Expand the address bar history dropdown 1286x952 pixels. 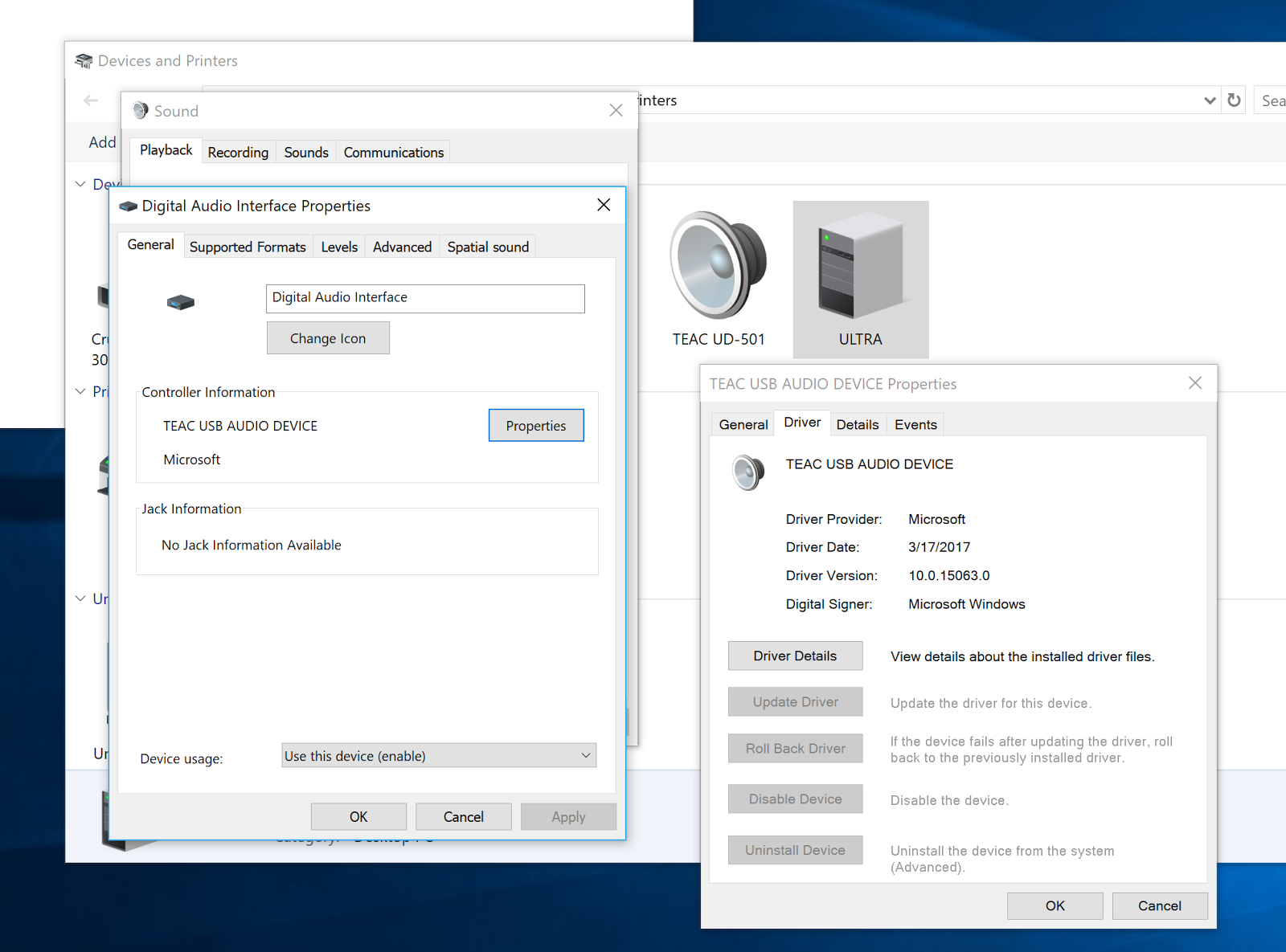1210,100
